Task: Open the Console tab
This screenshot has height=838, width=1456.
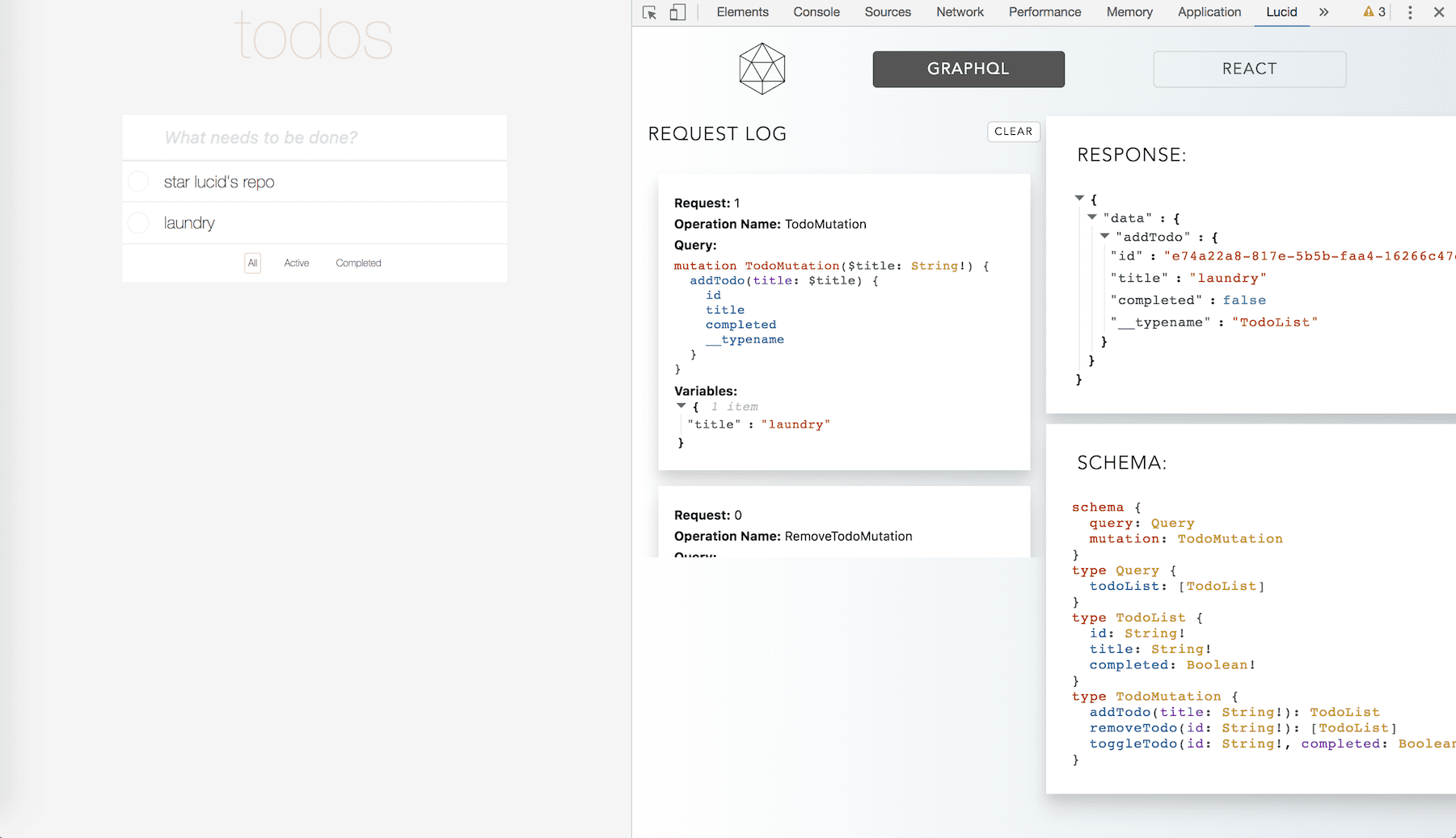Action: [x=817, y=12]
